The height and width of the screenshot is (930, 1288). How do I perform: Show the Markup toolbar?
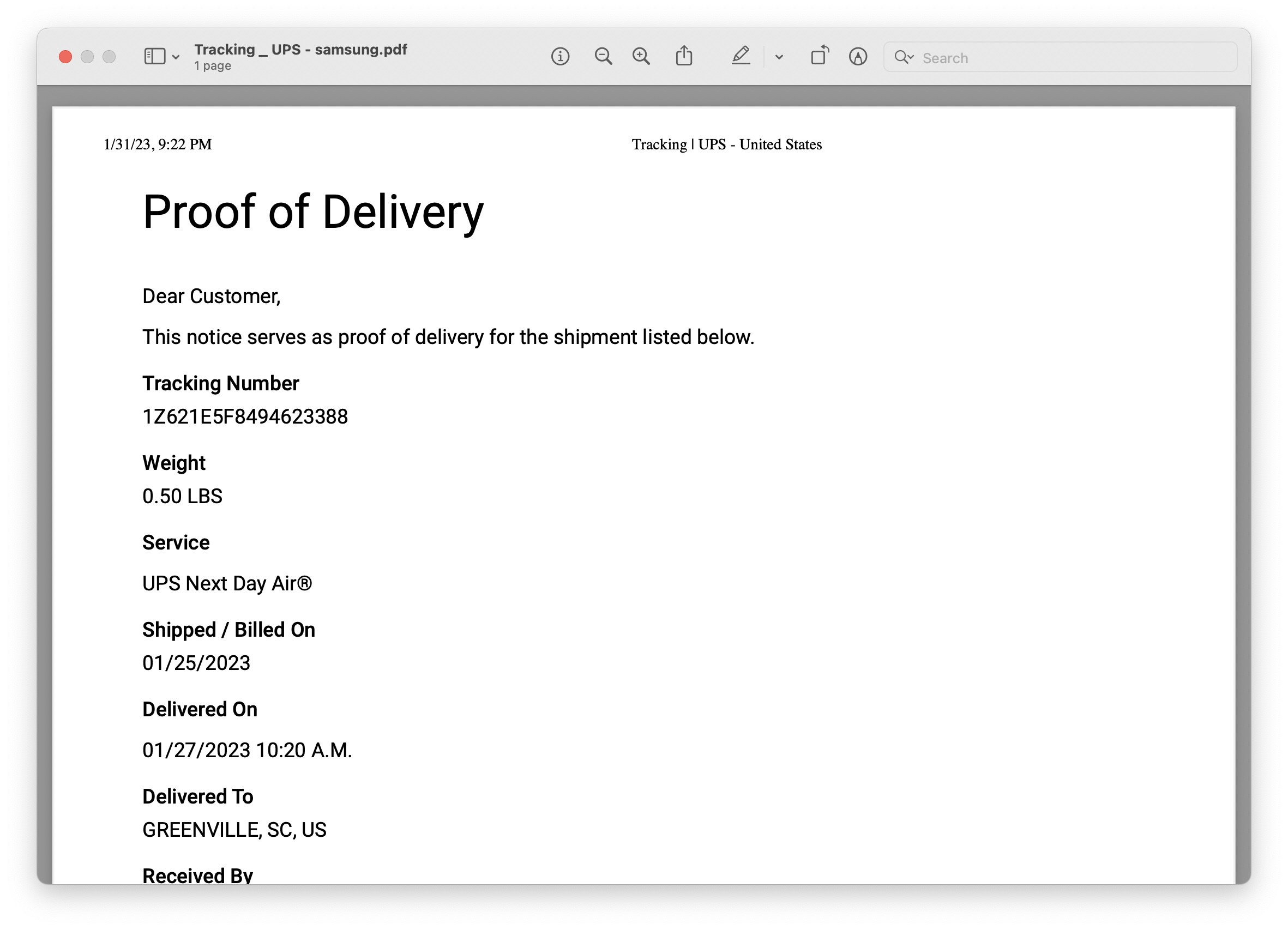coord(858,57)
